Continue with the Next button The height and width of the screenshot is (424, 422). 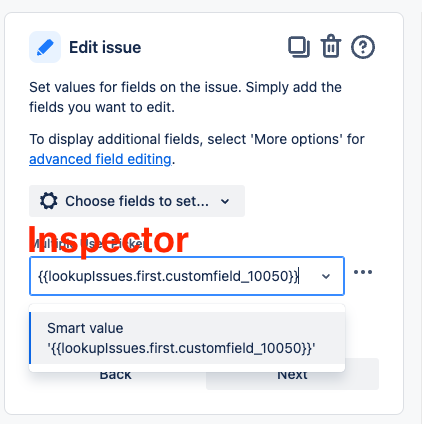pyautogui.click(x=292, y=374)
